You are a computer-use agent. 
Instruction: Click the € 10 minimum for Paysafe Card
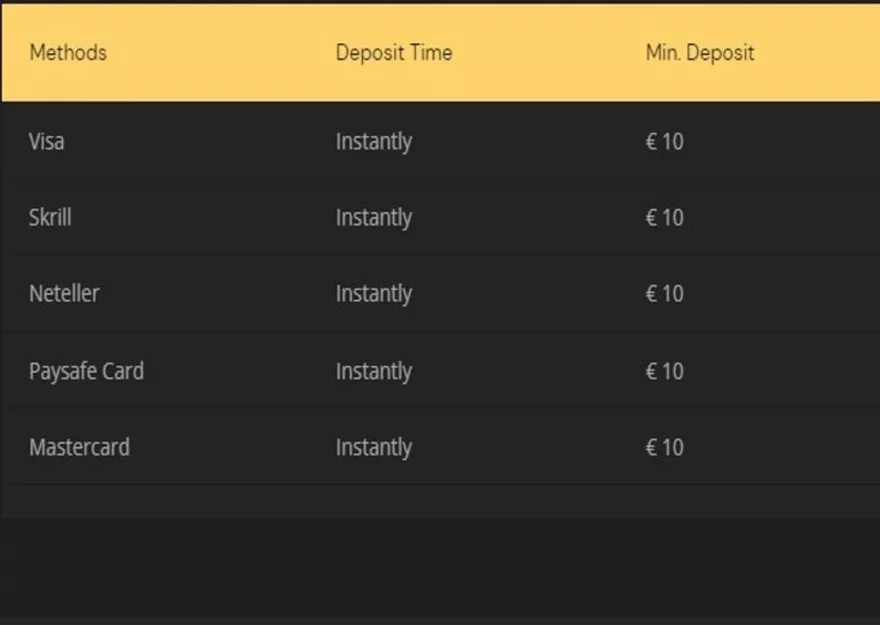665,371
